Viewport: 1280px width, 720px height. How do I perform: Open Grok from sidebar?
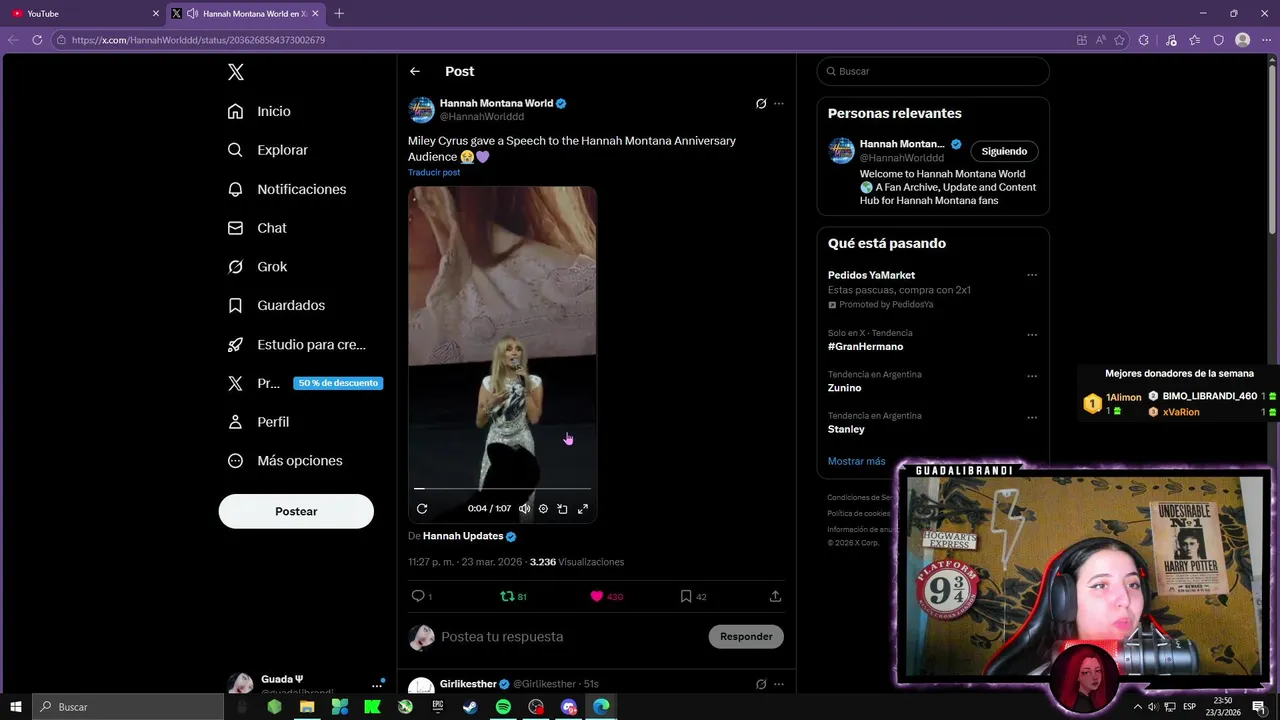[x=257, y=267]
